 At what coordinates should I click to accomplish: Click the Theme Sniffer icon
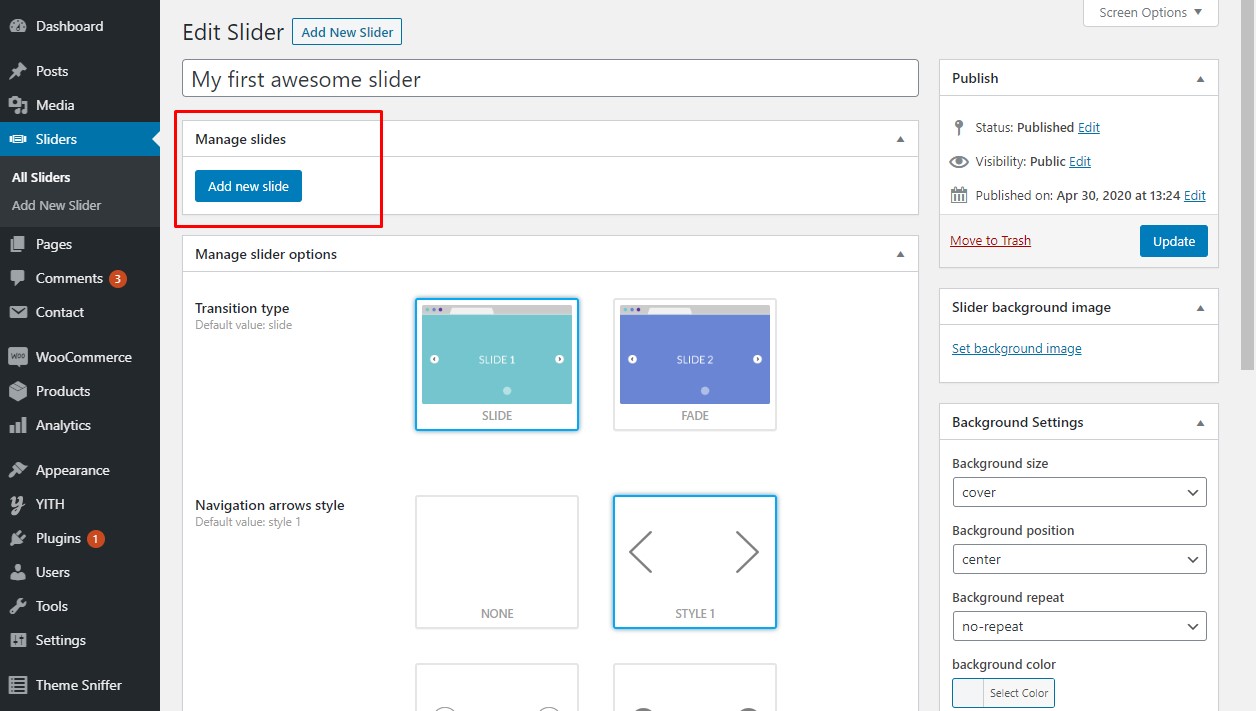point(18,685)
